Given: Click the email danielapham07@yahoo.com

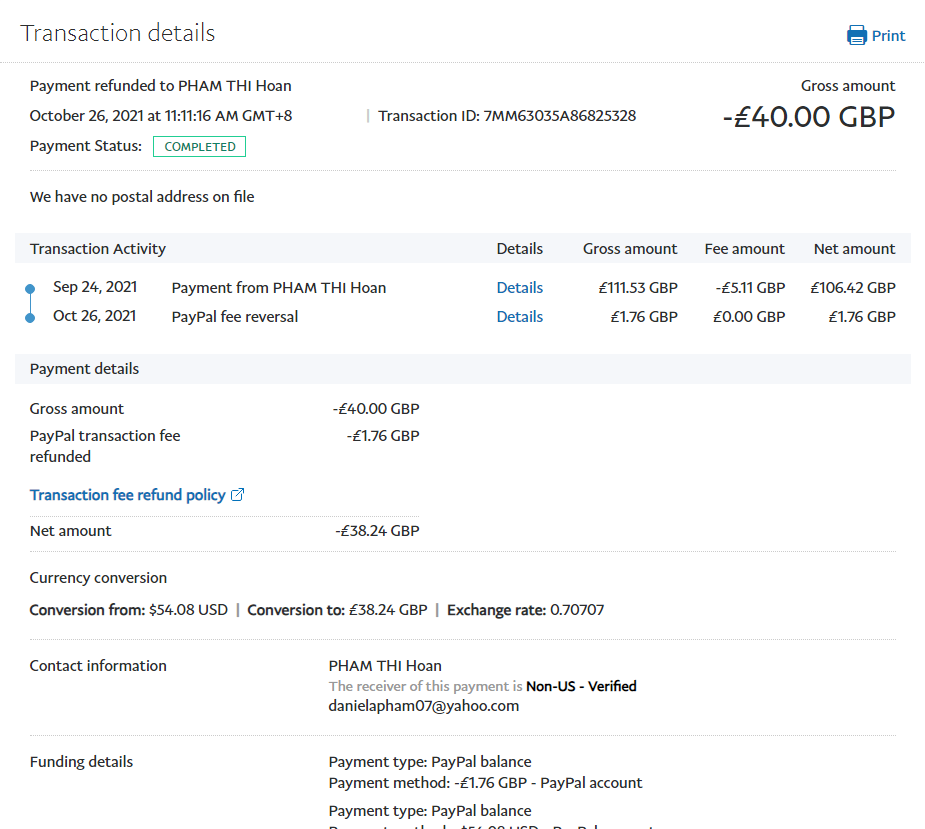Looking at the screenshot, I should [x=424, y=706].
